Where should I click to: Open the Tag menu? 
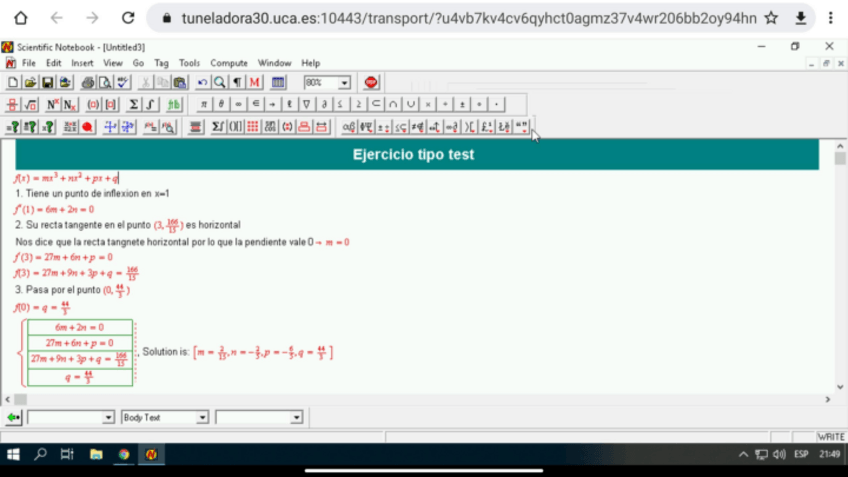tap(161, 63)
